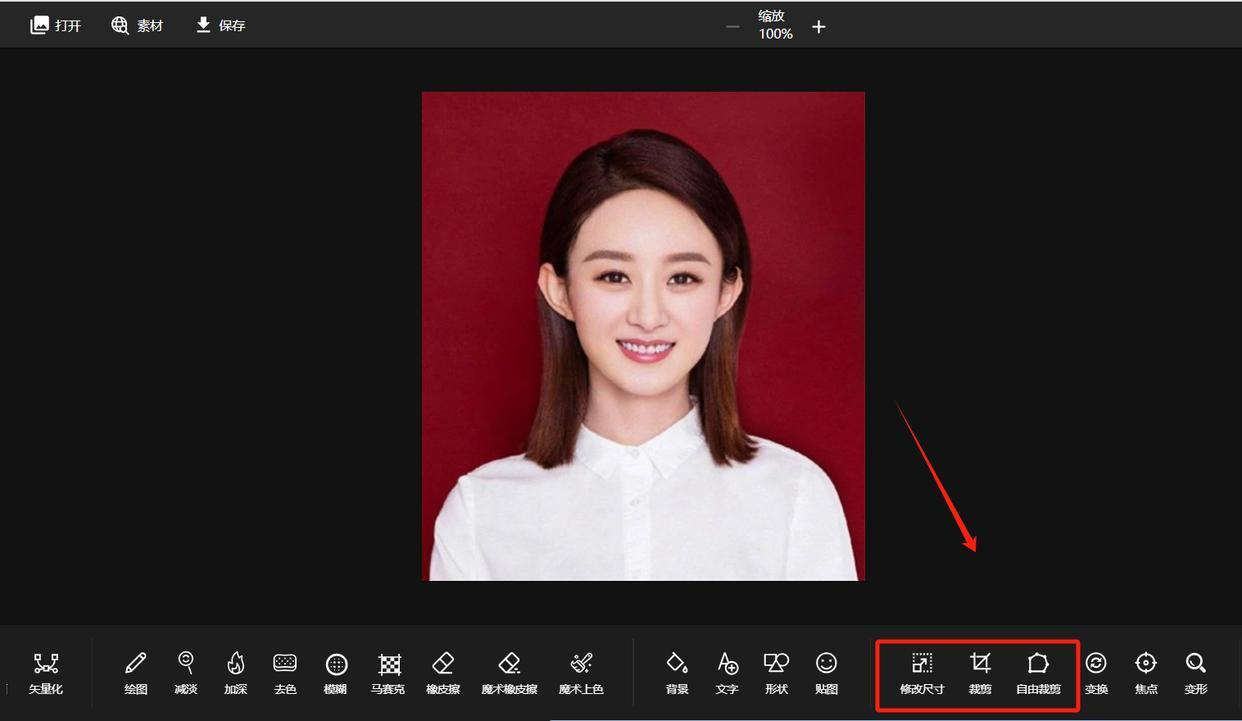Choose the 魔术橡皮擦 magic eraser
The image size is (1242, 721).
click(x=509, y=672)
